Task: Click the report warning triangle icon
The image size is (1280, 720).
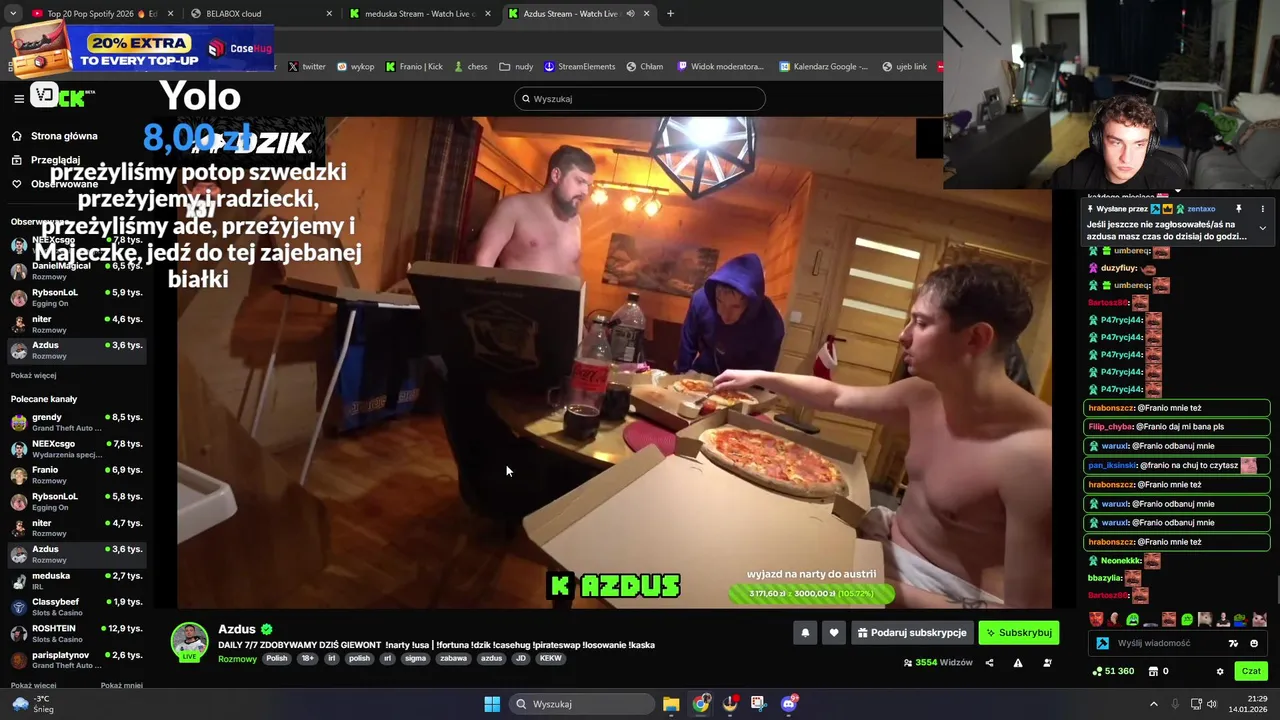Action: pyautogui.click(x=1018, y=662)
